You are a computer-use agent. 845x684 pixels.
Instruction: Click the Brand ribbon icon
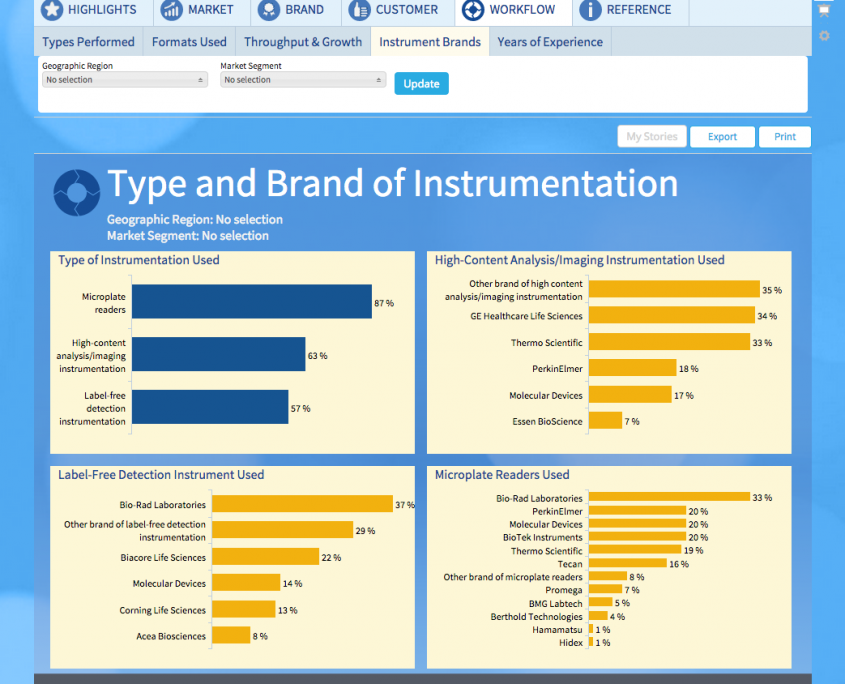(269, 10)
